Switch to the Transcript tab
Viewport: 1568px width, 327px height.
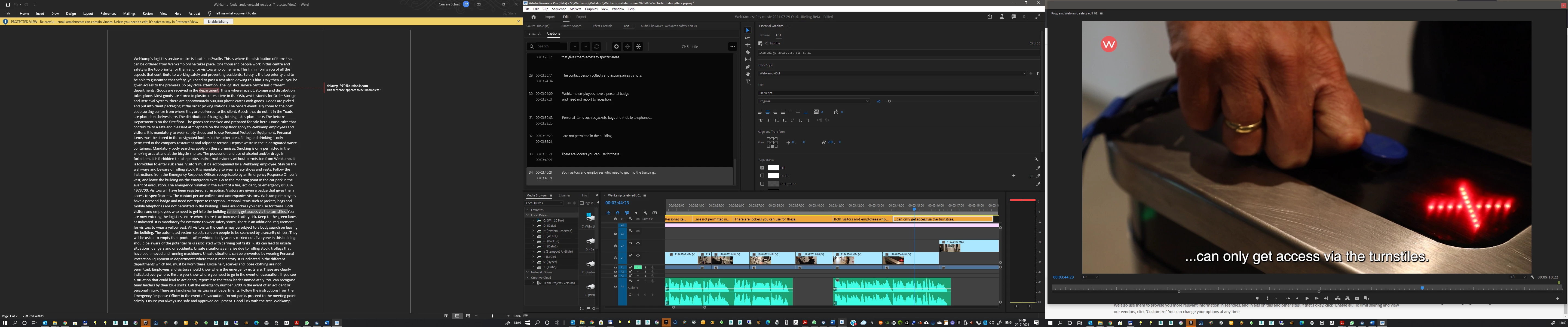click(x=533, y=34)
